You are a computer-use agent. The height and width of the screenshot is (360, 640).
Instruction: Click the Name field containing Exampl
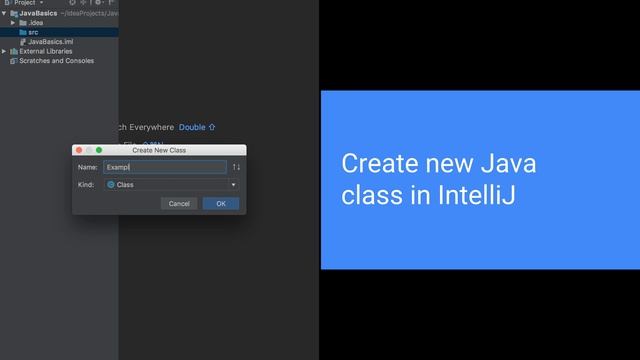pyautogui.click(x=165, y=167)
